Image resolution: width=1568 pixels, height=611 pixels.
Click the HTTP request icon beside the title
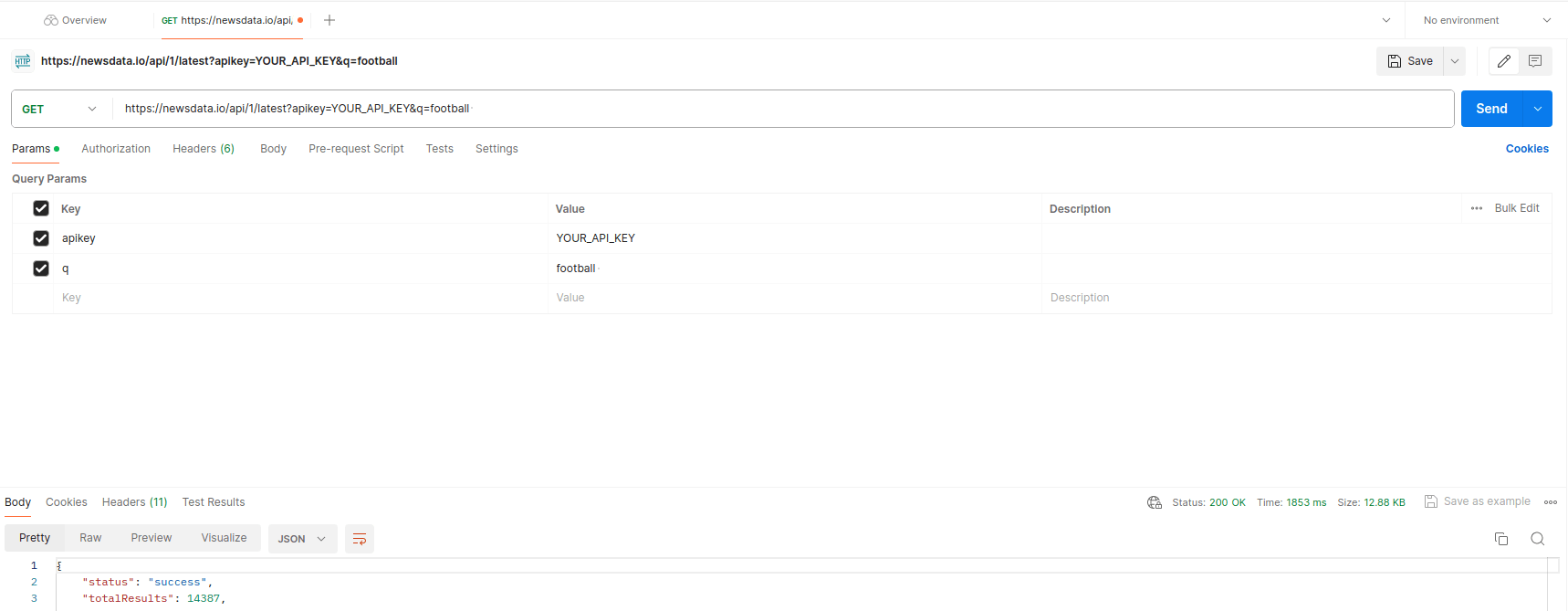click(23, 61)
